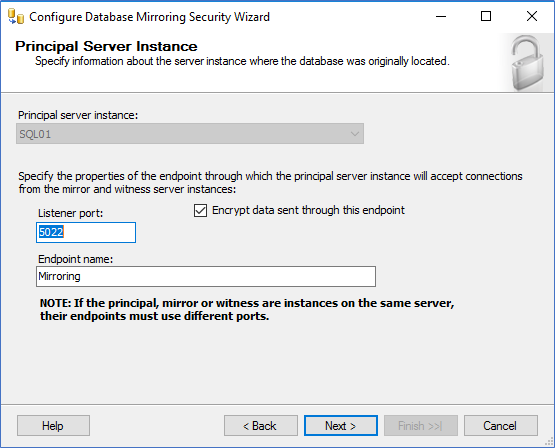555x448 pixels.
Task: Toggle the encrypt data checkbox
Action: 200,211
